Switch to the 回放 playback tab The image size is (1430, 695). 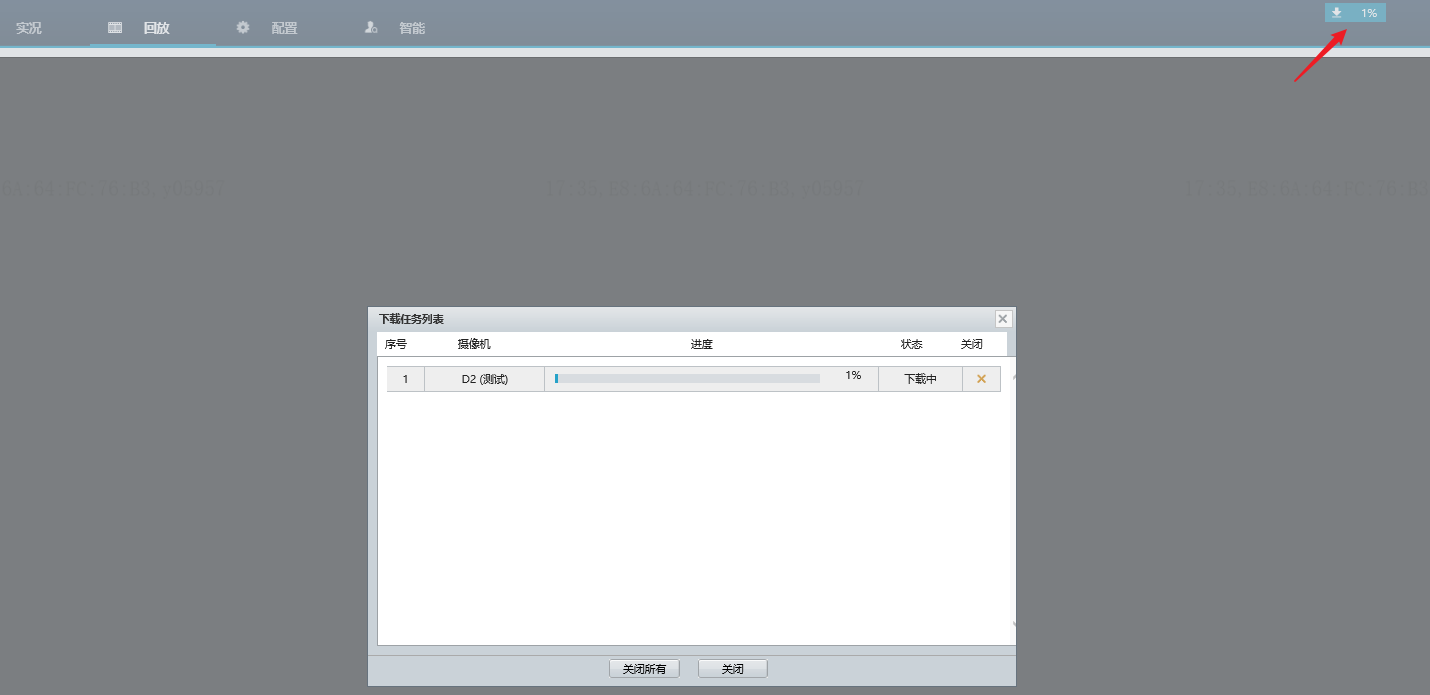point(156,28)
